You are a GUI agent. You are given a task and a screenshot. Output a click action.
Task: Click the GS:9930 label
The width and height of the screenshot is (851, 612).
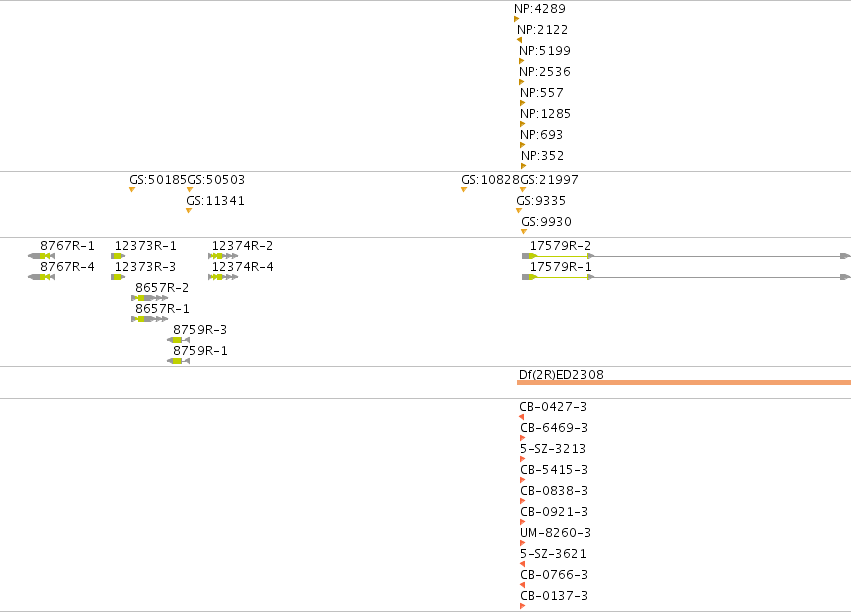[x=547, y=222]
